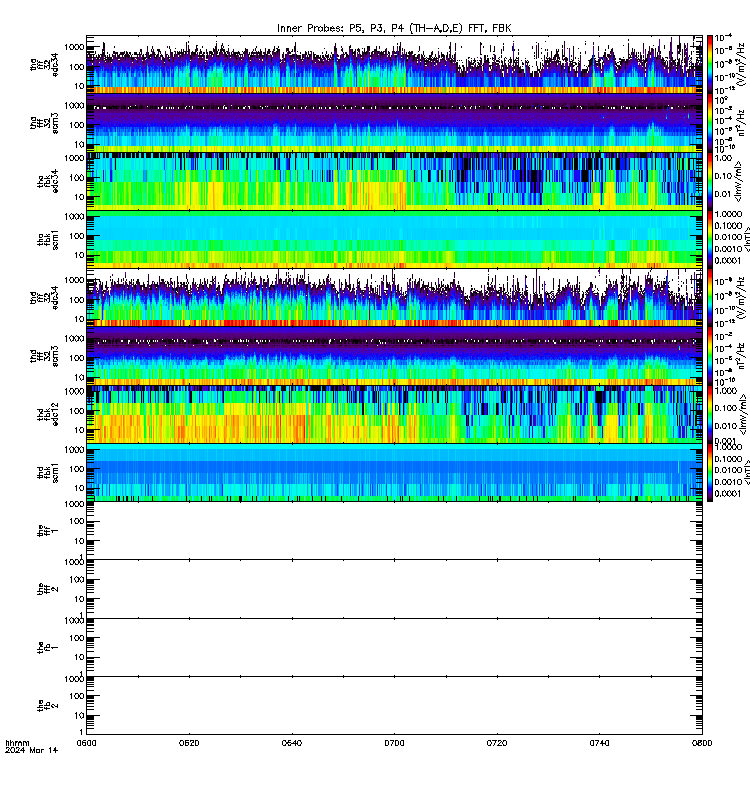Click inside the thd fff edc34 spectrogram
The width and height of the screenshot is (750, 800).
point(394,298)
